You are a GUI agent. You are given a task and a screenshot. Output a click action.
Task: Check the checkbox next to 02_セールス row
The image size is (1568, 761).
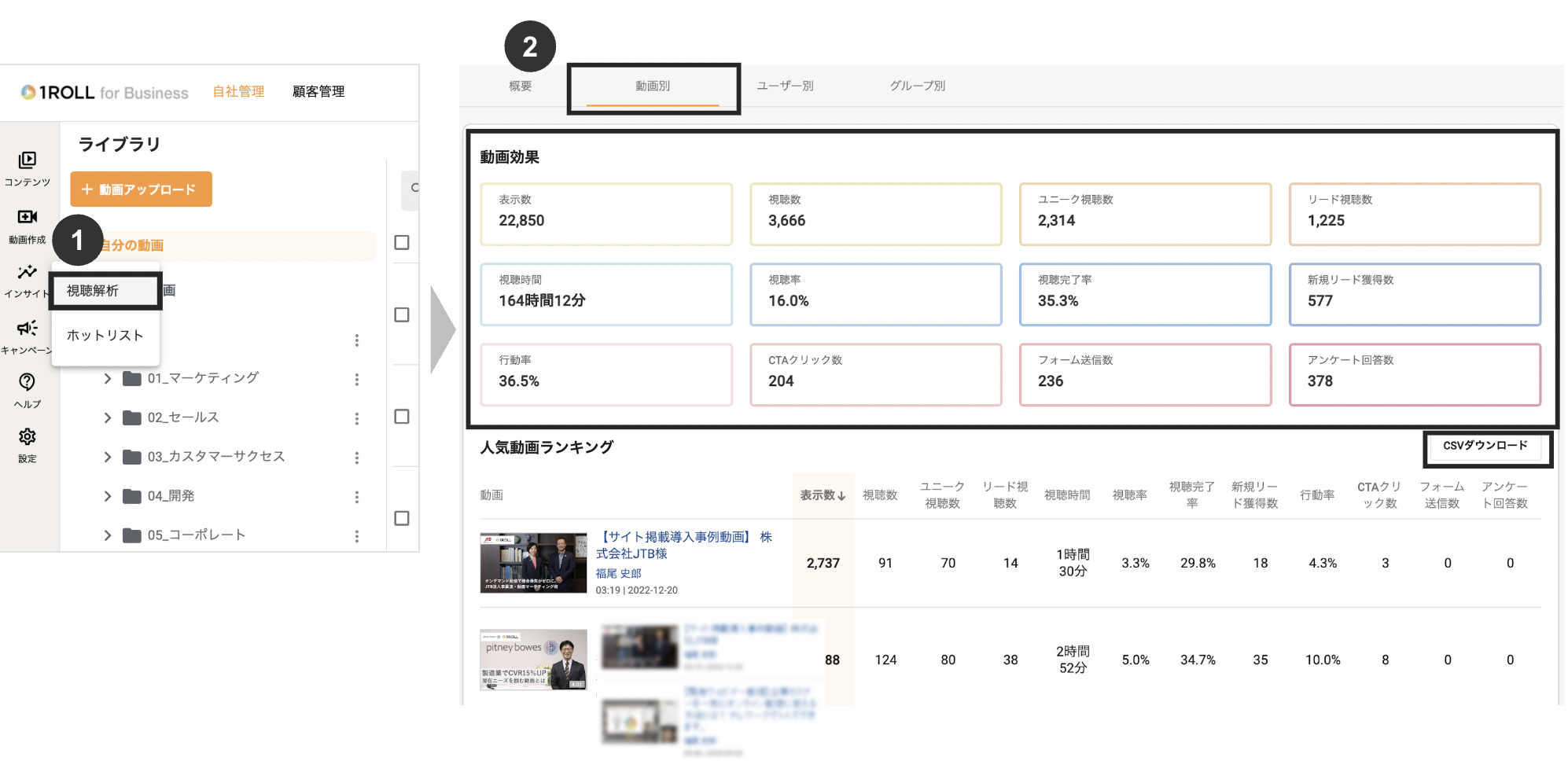pyautogui.click(x=403, y=417)
